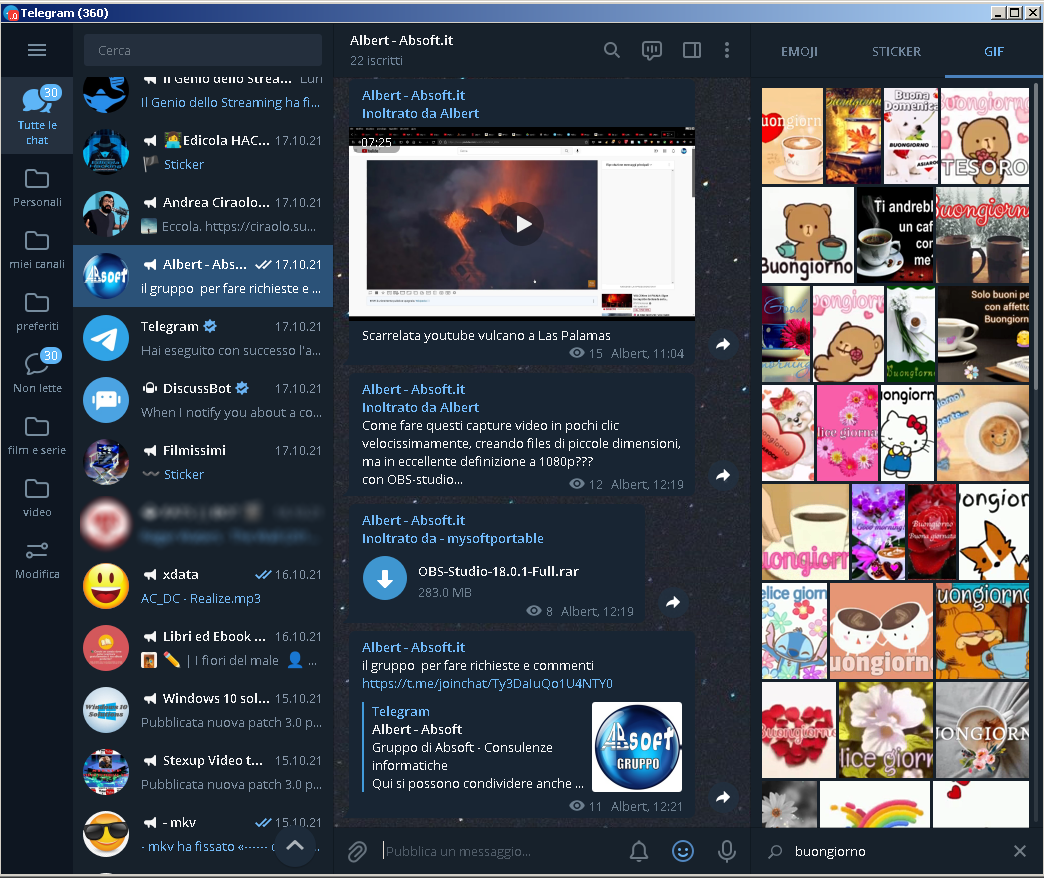
Task: Click the Telegram link preview title
Action: click(x=400, y=712)
